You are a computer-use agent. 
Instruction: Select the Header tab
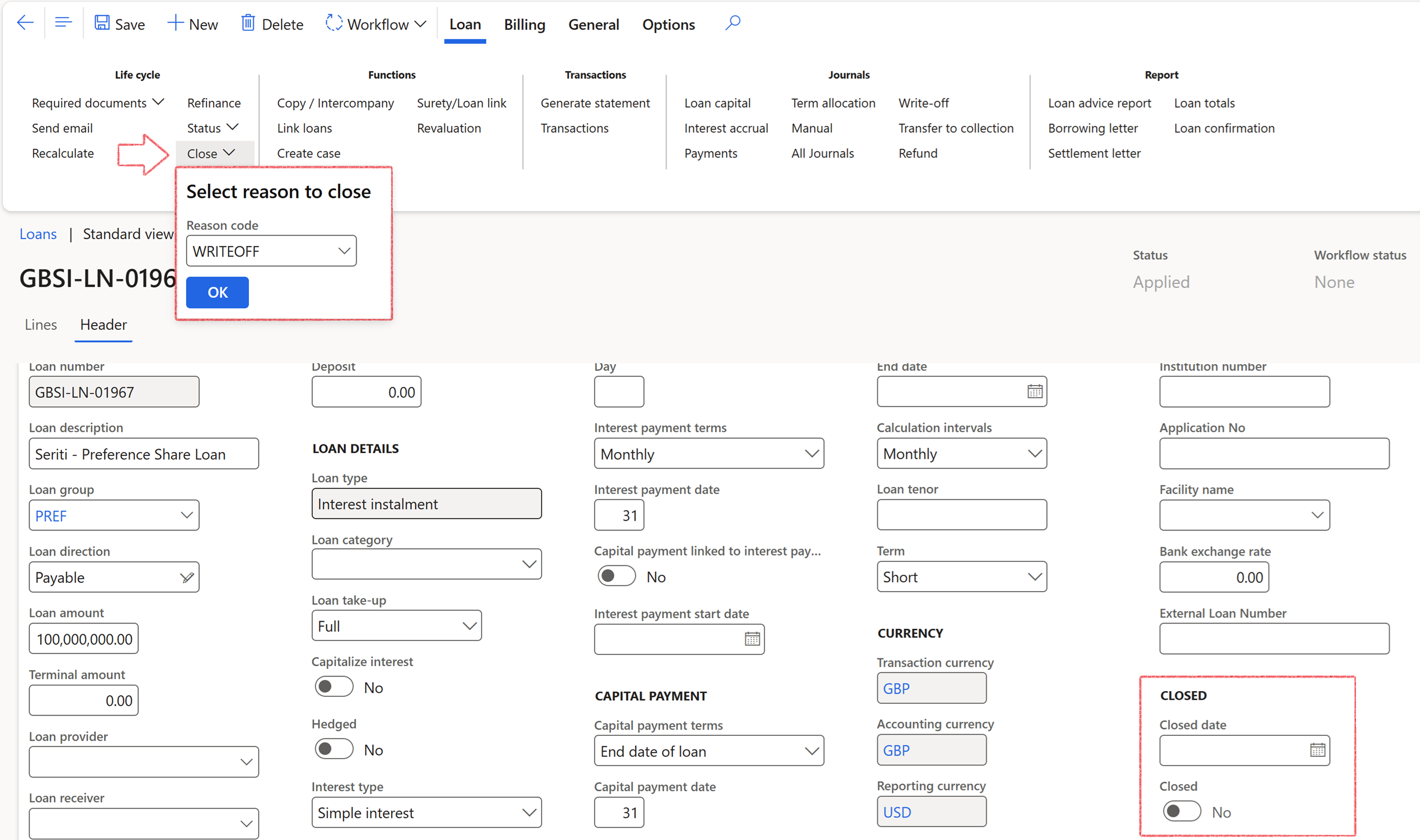[103, 324]
